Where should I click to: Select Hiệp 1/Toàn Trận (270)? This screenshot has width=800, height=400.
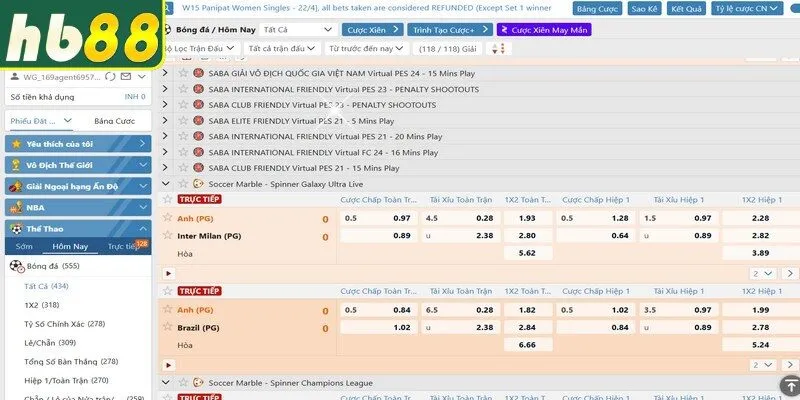click(66, 381)
